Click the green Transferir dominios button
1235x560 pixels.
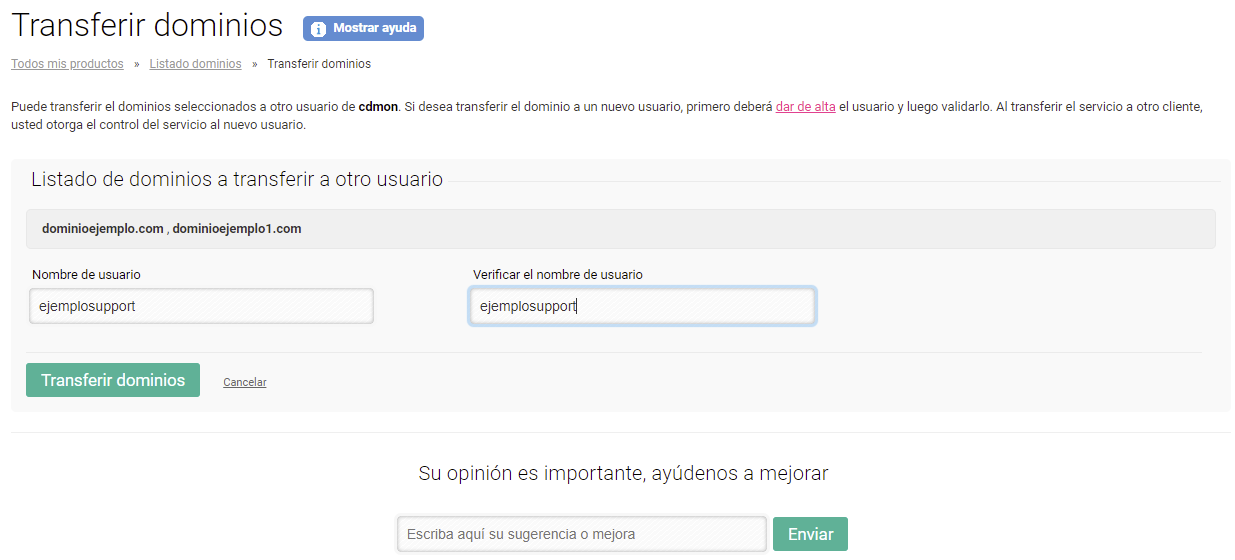click(x=113, y=380)
